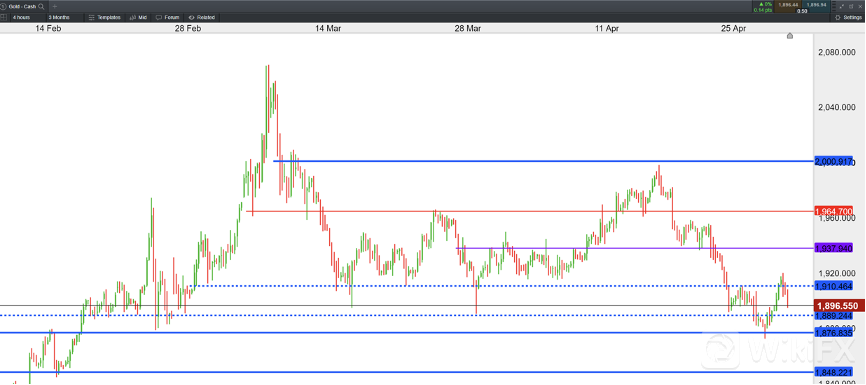
Task: Open the Mid price type selector
Action: (x=138, y=17)
